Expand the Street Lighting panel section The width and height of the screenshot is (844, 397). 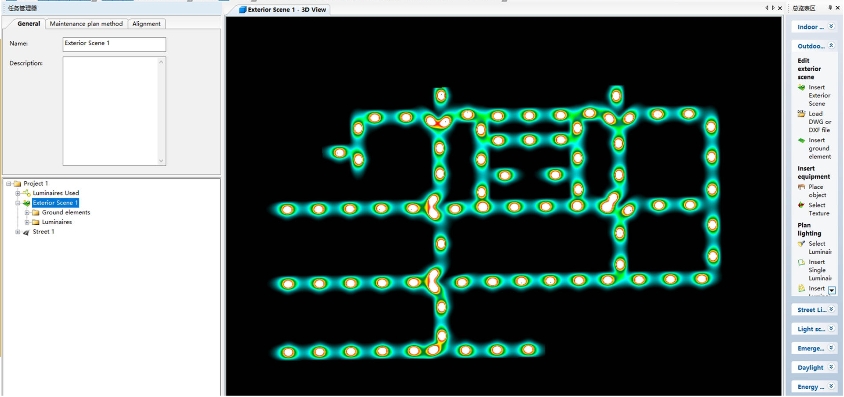(x=832, y=309)
